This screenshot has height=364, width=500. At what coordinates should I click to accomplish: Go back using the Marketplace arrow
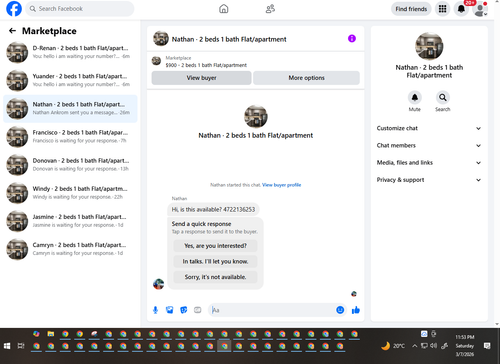click(x=12, y=31)
